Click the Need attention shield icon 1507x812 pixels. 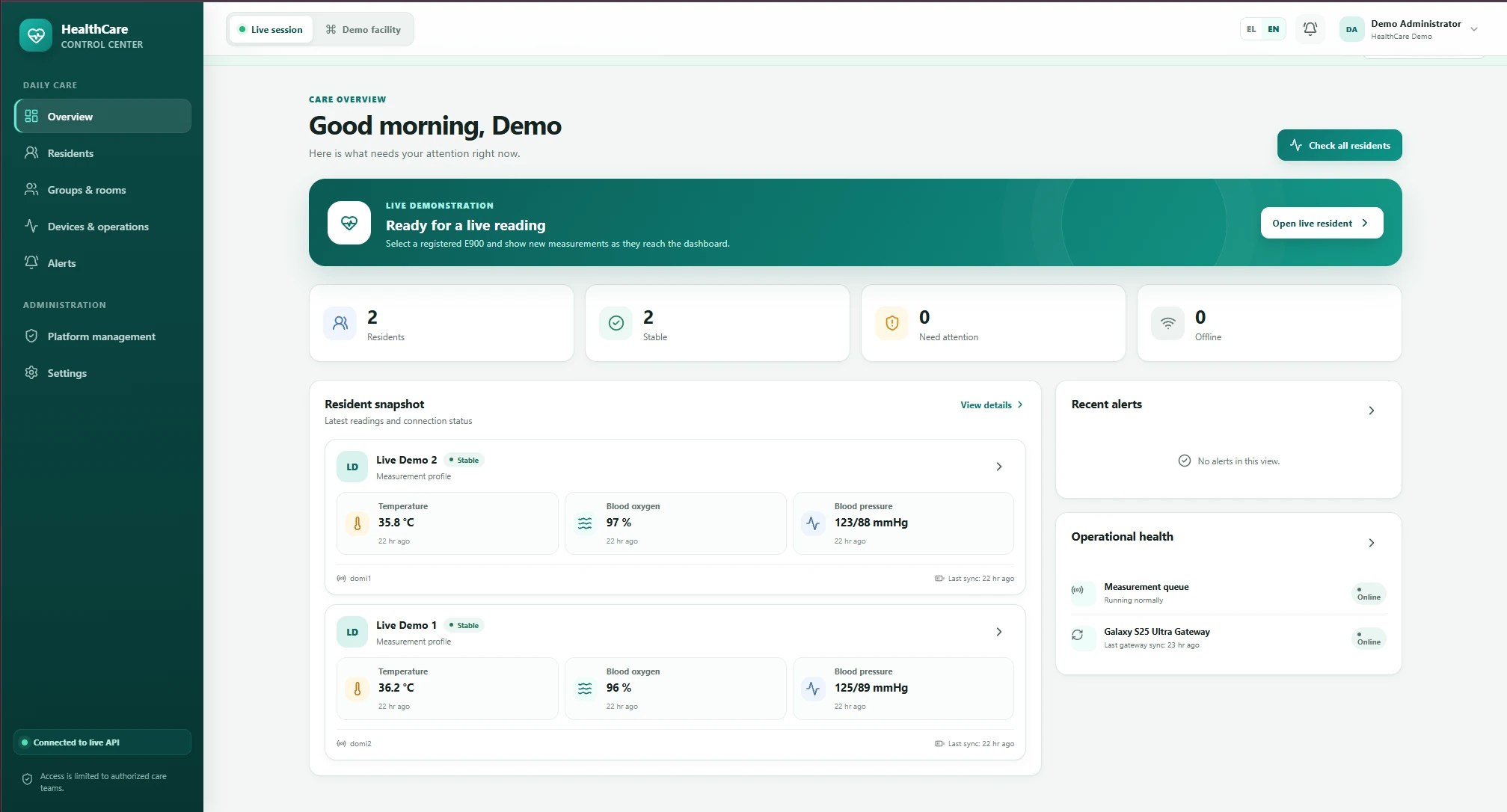(892, 323)
